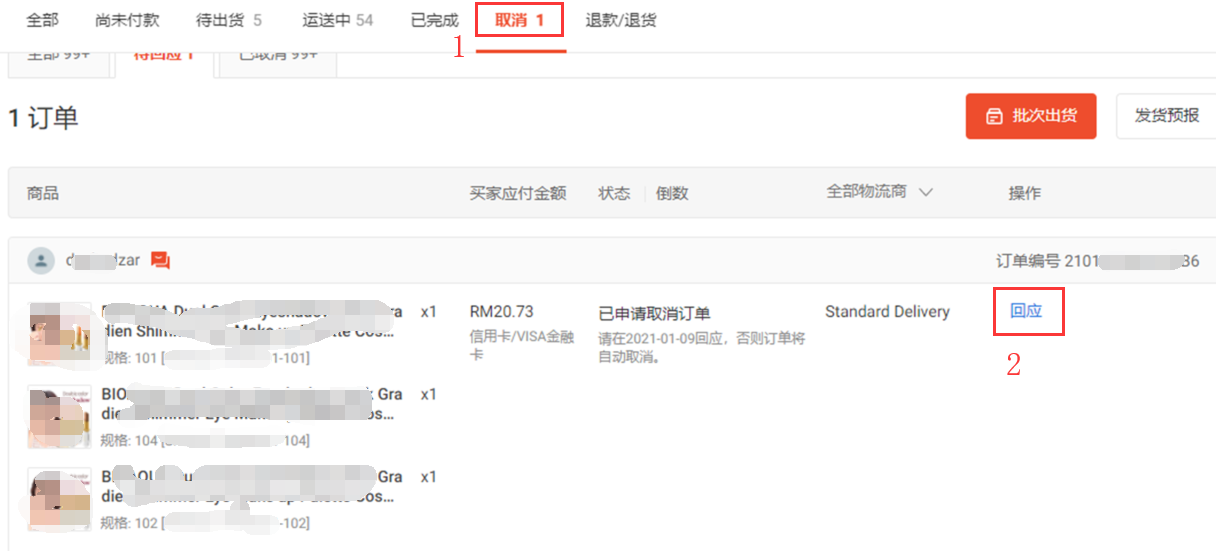Click the 已申请取消订单 status text

coord(654,314)
